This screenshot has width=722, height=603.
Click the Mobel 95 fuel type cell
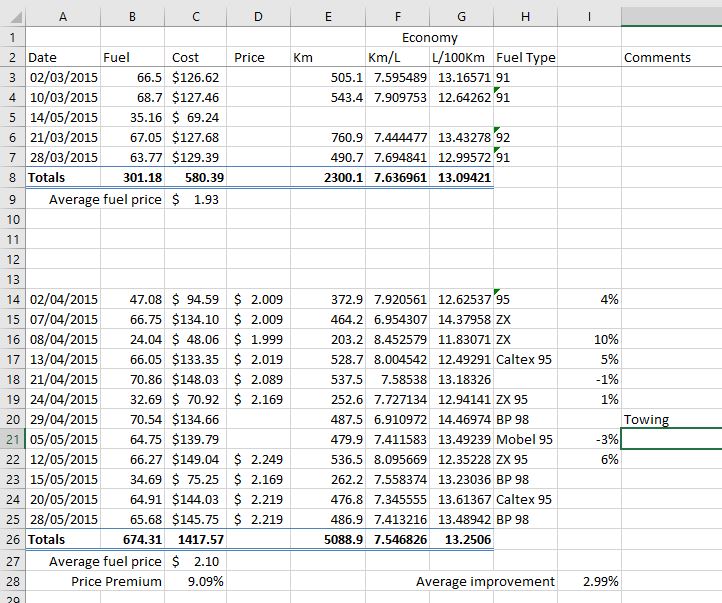tap(525, 439)
